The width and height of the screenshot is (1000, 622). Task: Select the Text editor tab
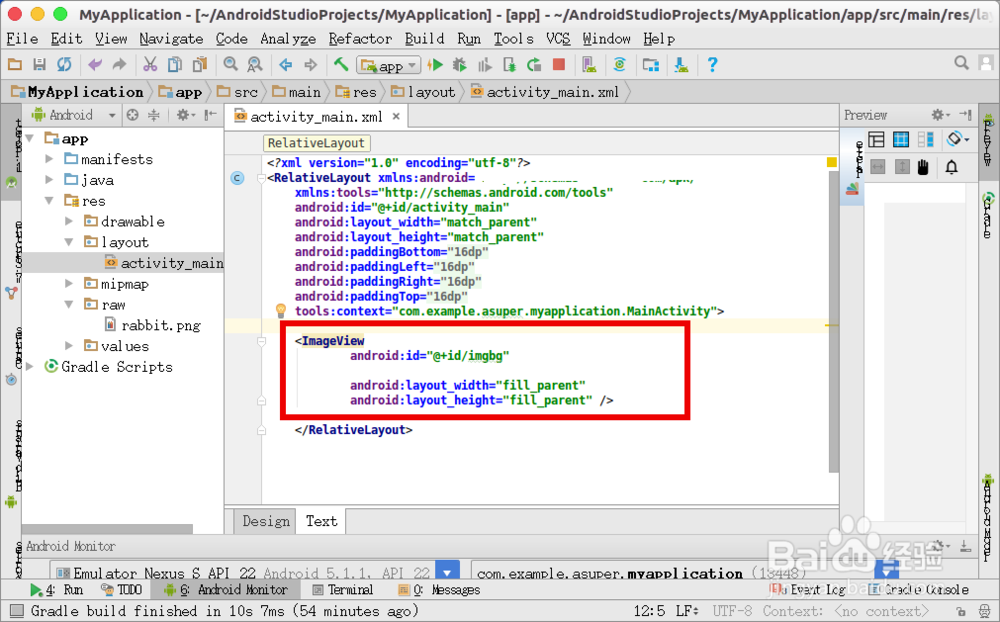click(321, 521)
